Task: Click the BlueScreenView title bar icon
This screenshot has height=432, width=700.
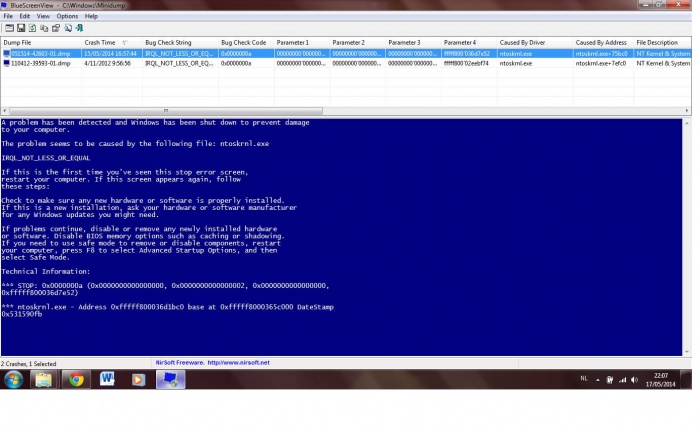Action: [4, 5]
